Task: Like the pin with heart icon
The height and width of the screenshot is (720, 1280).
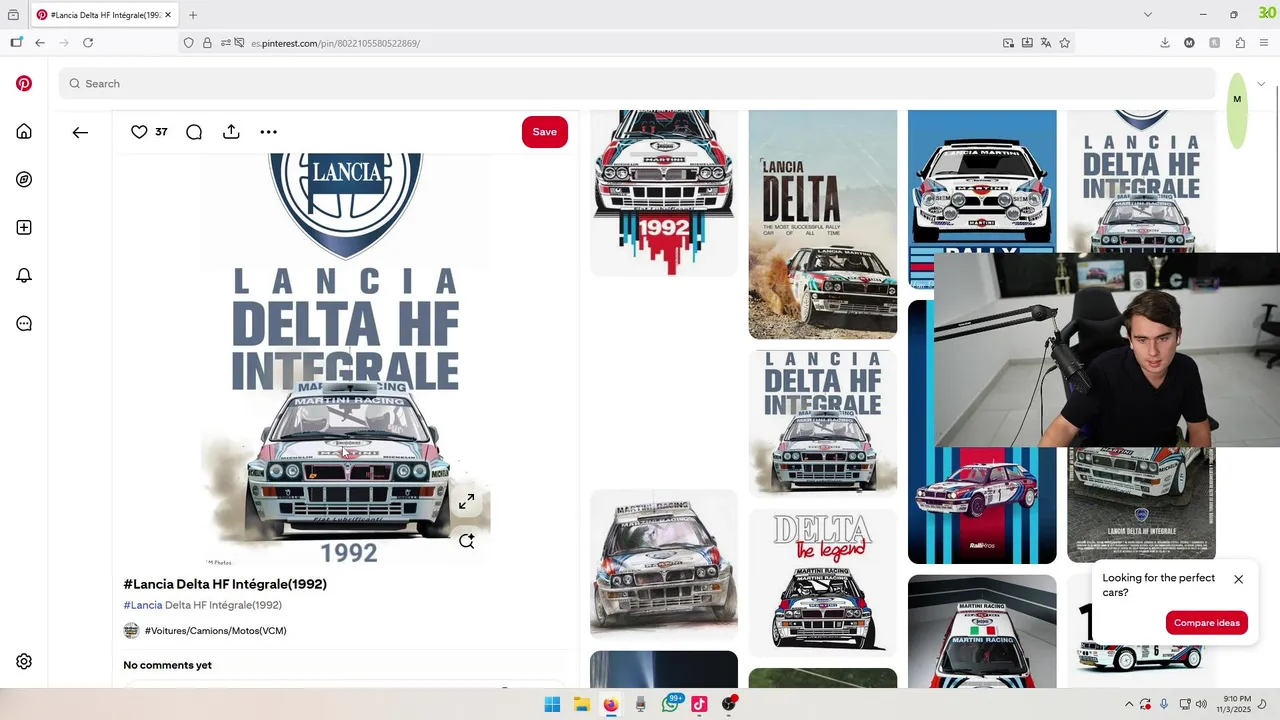Action: point(139,132)
